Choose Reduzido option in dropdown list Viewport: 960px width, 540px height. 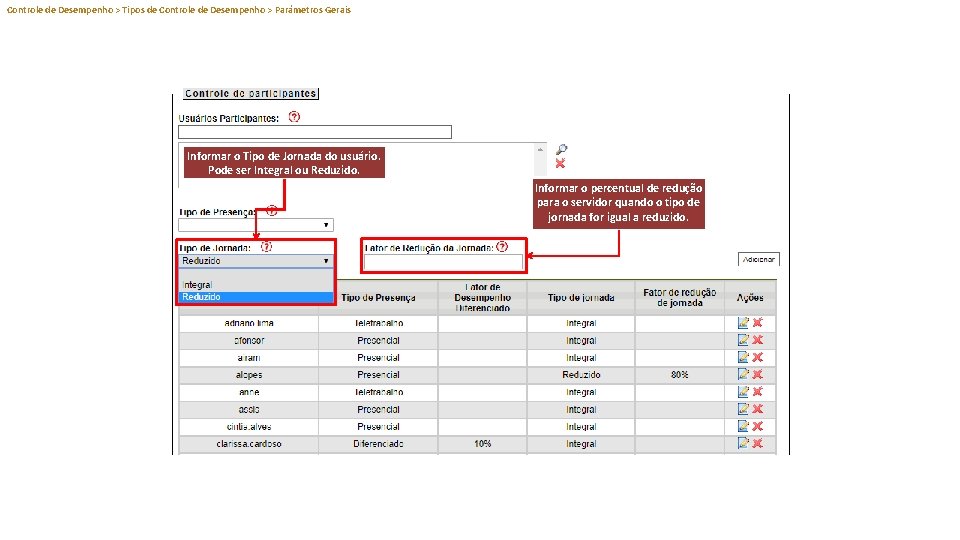(256, 297)
